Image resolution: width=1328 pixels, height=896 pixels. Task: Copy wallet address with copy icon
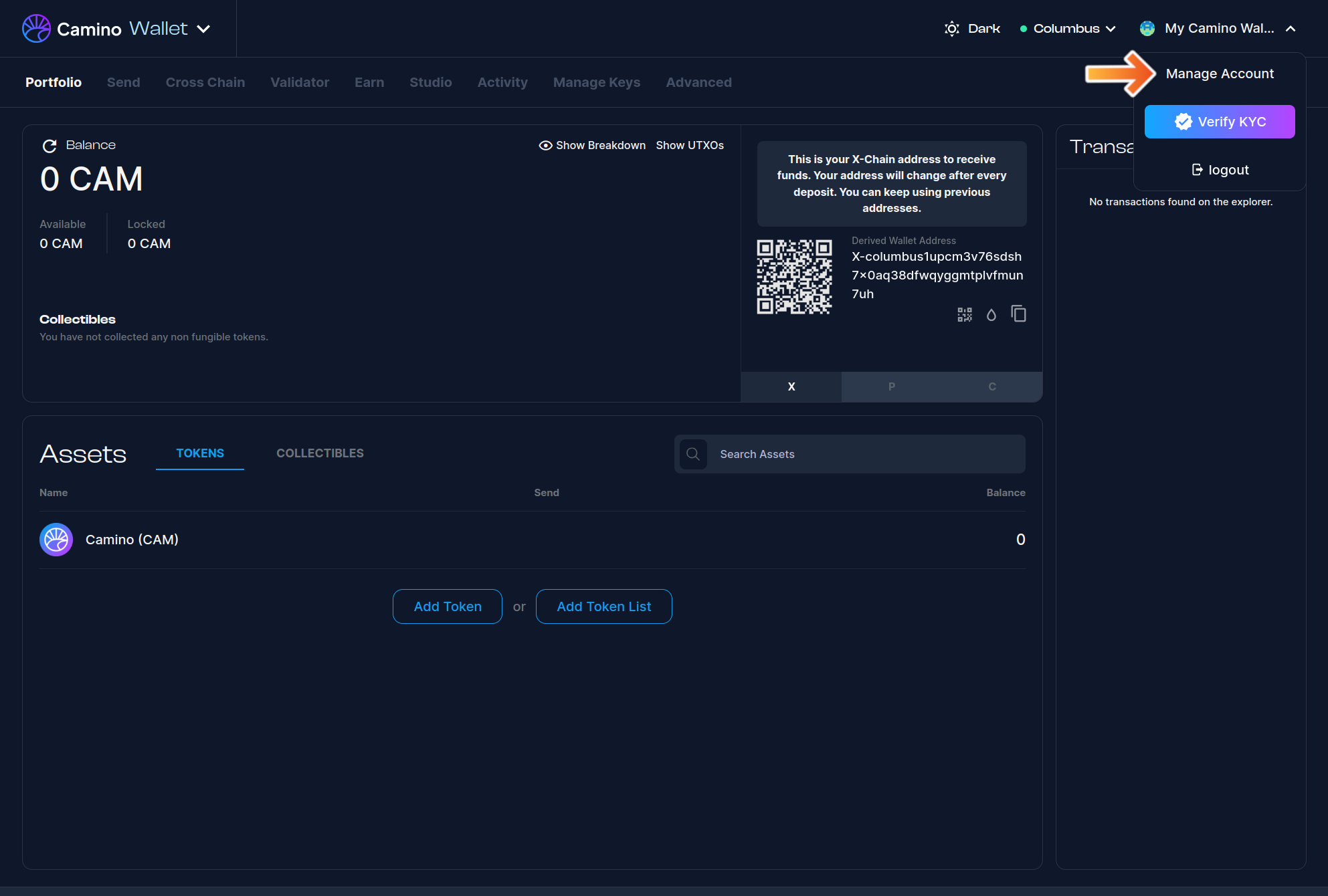(1018, 314)
